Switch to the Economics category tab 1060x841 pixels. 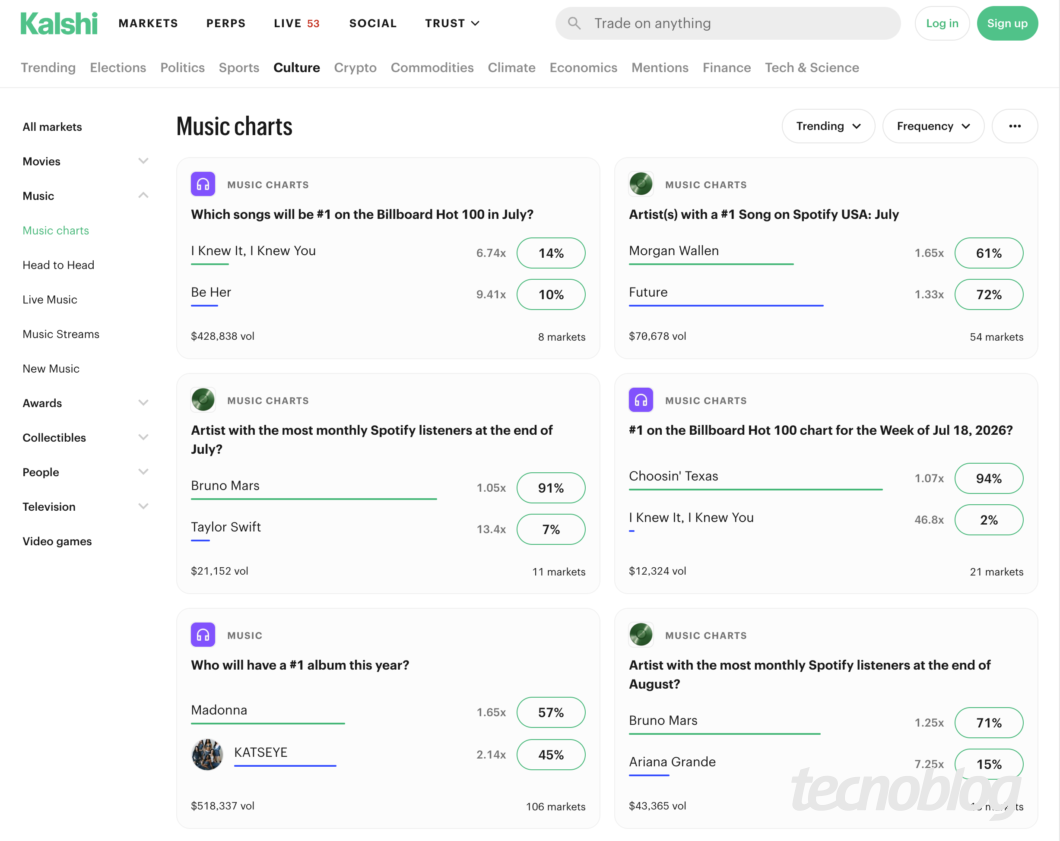point(583,68)
